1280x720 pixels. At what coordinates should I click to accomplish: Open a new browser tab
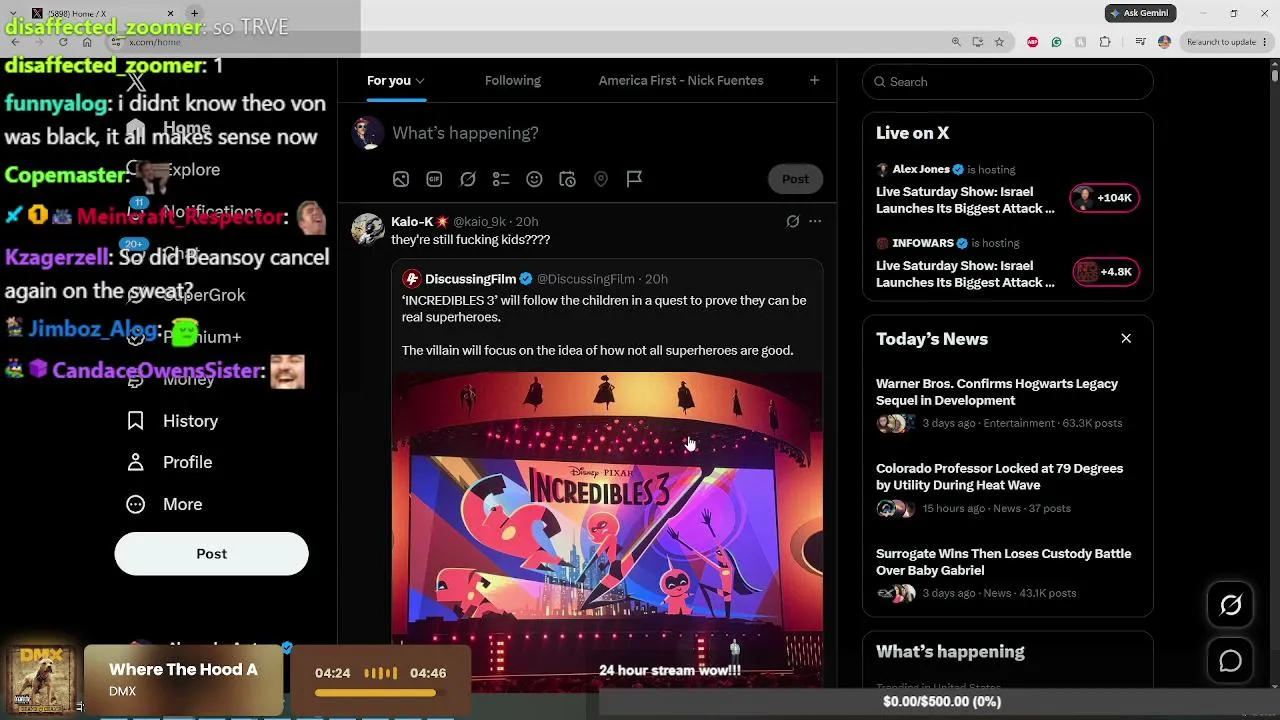click(x=194, y=14)
